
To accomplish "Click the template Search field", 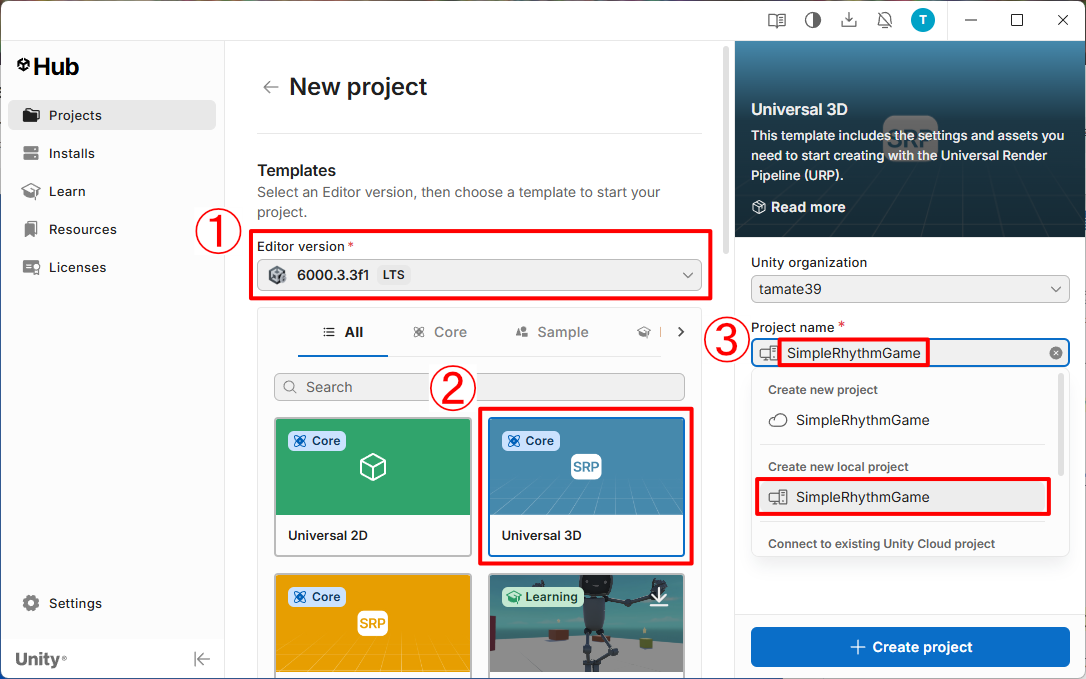I will click(x=480, y=387).
